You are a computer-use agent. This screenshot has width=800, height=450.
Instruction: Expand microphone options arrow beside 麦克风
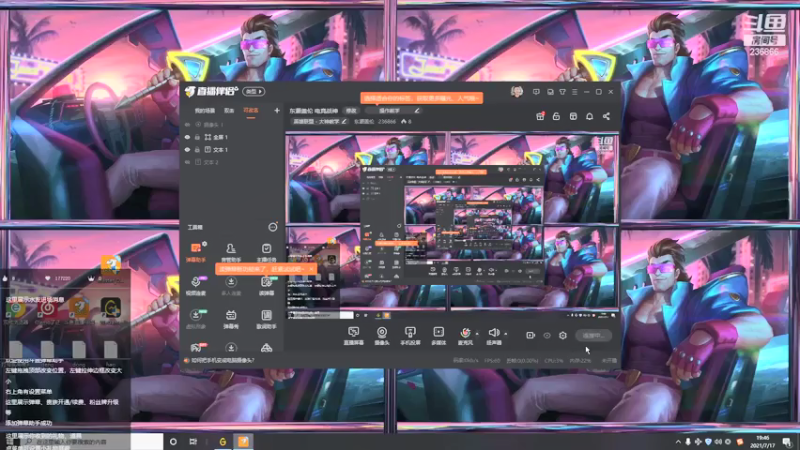click(477, 334)
